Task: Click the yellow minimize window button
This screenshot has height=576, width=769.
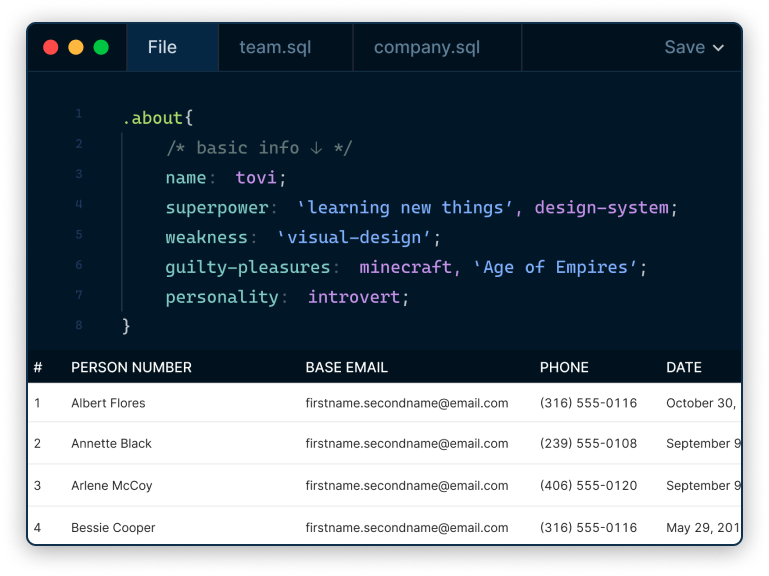Action: pyautogui.click(x=76, y=47)
